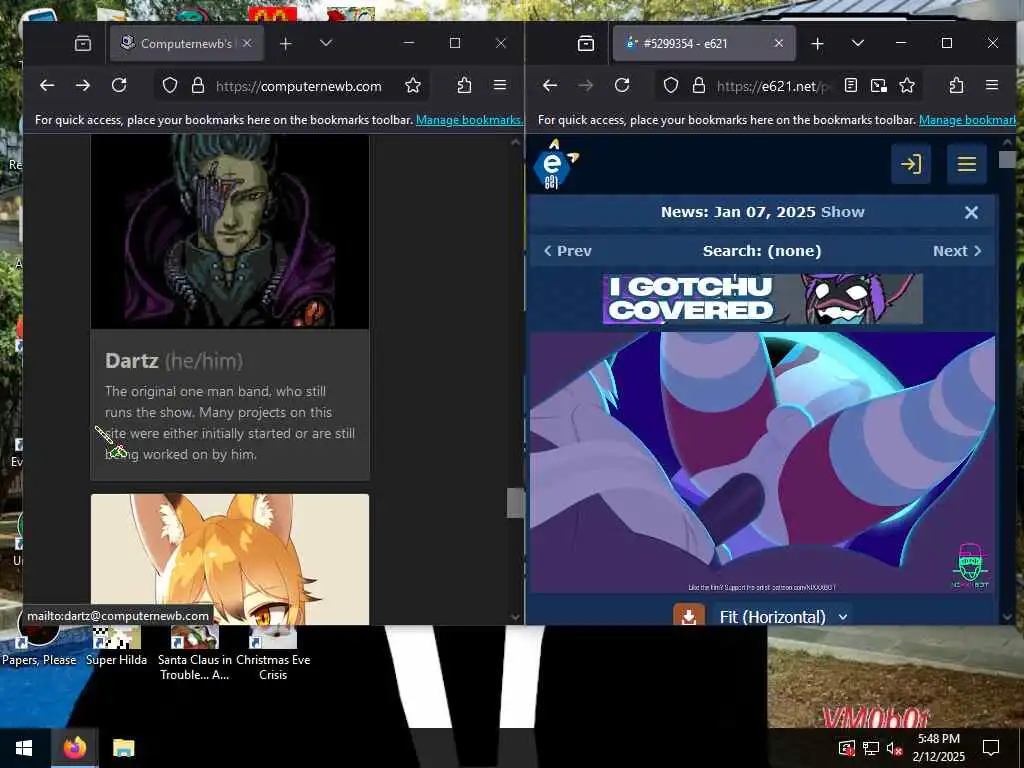Go to the Next post
Viewport: 1024px width, 768px height.
point(957,251)
